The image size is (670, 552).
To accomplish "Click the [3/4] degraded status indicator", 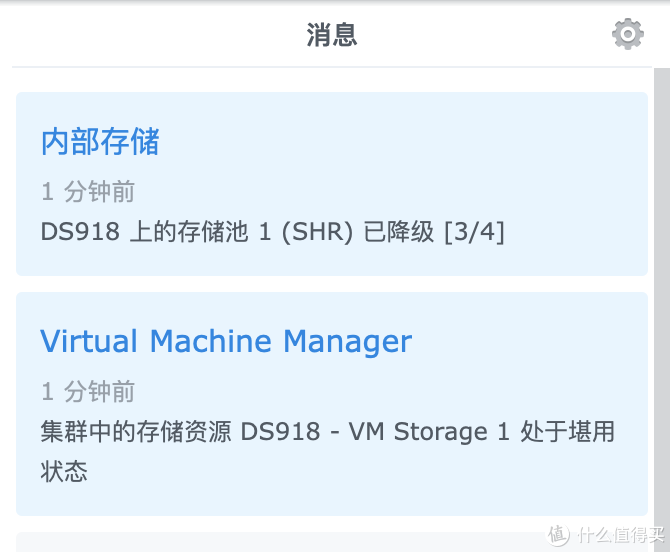I will click(x=474, y=232).
